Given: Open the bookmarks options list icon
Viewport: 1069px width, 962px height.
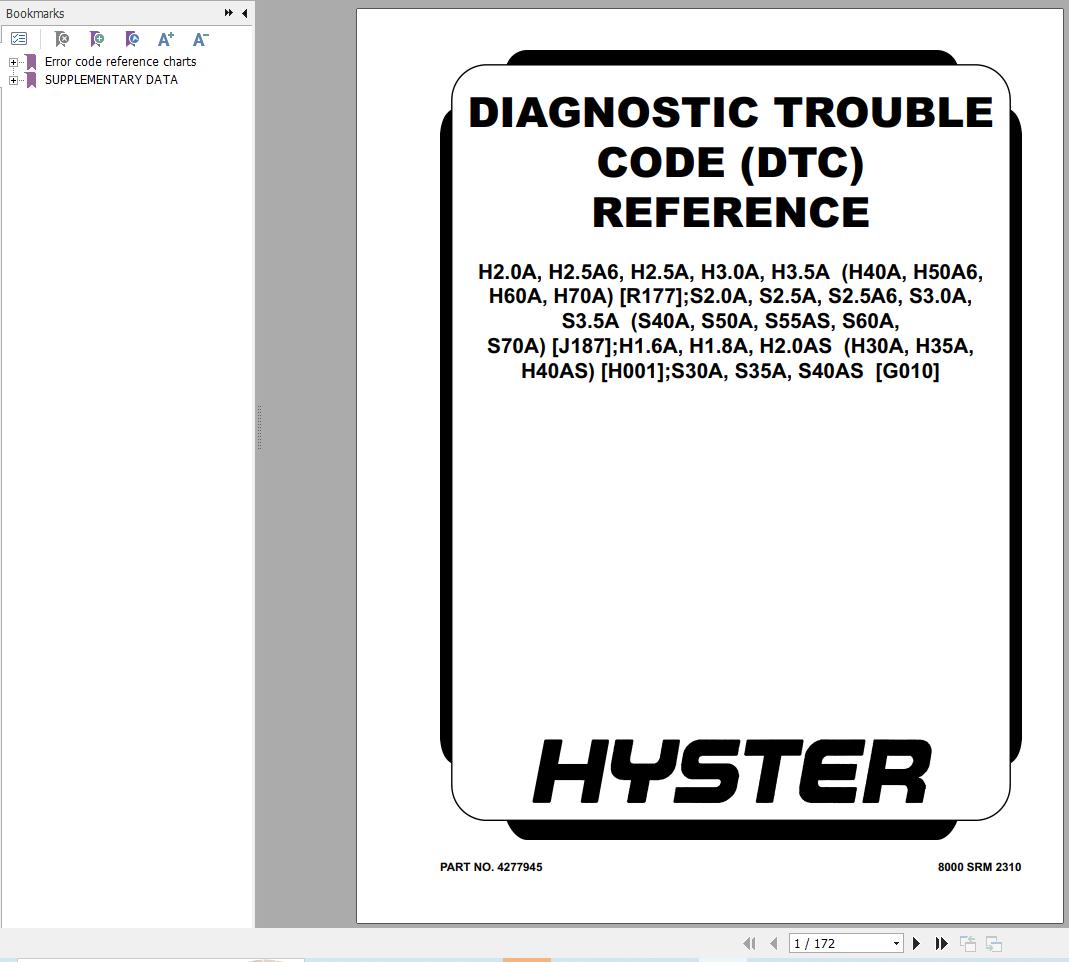Looking at the screenshot, I should [19, 39].
